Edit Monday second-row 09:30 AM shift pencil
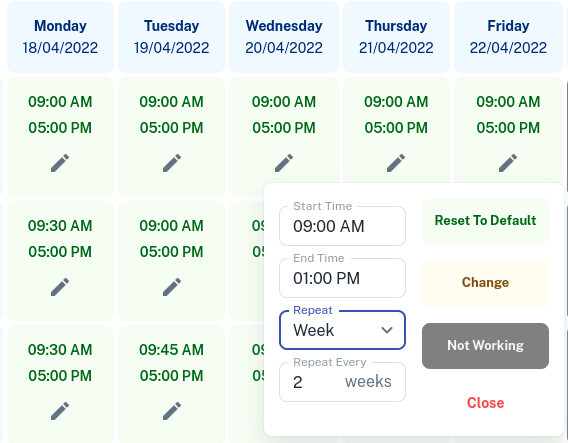Image resolution: width=568 pixels, height=443 pixels. pos(60,287)
